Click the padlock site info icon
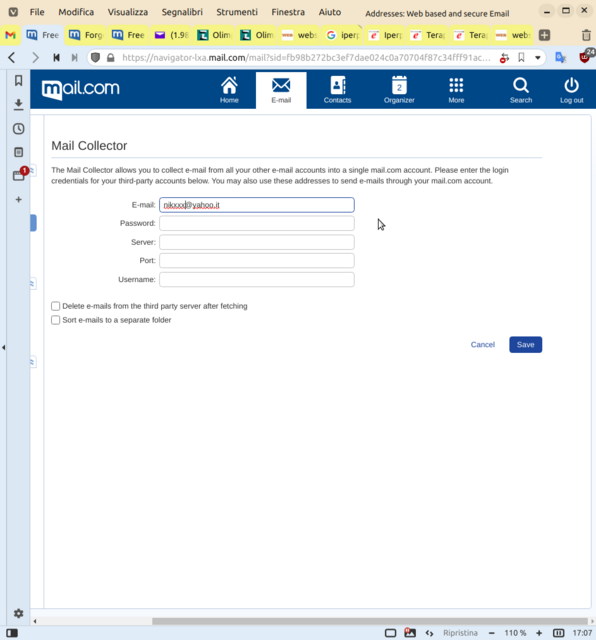 [x=110, y=58]
